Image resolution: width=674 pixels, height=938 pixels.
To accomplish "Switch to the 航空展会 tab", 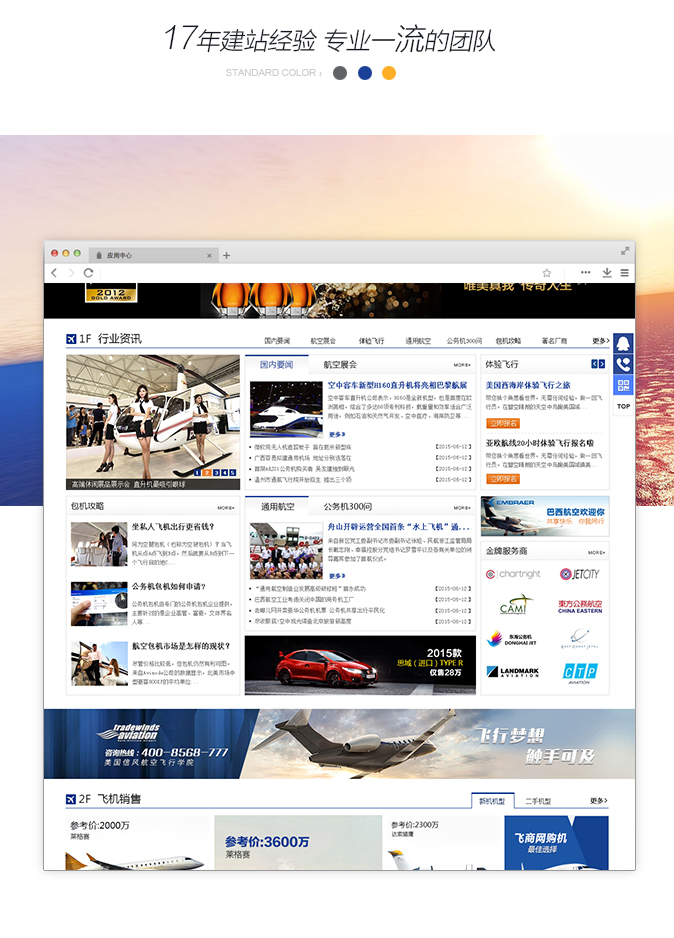I will (x=340, y=364).
